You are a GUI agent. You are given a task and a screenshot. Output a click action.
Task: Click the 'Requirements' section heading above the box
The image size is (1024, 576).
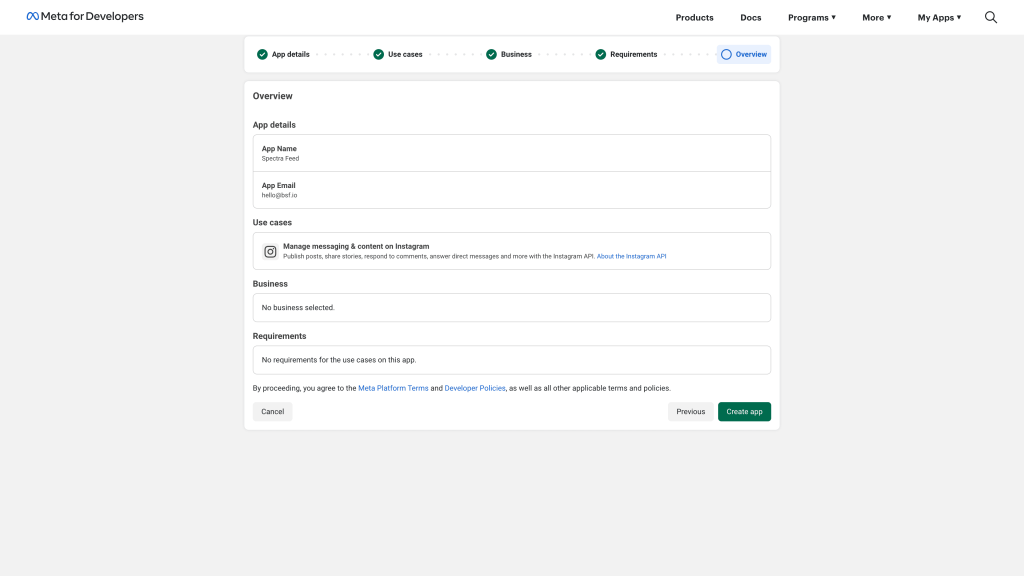(x=280, y=336)
